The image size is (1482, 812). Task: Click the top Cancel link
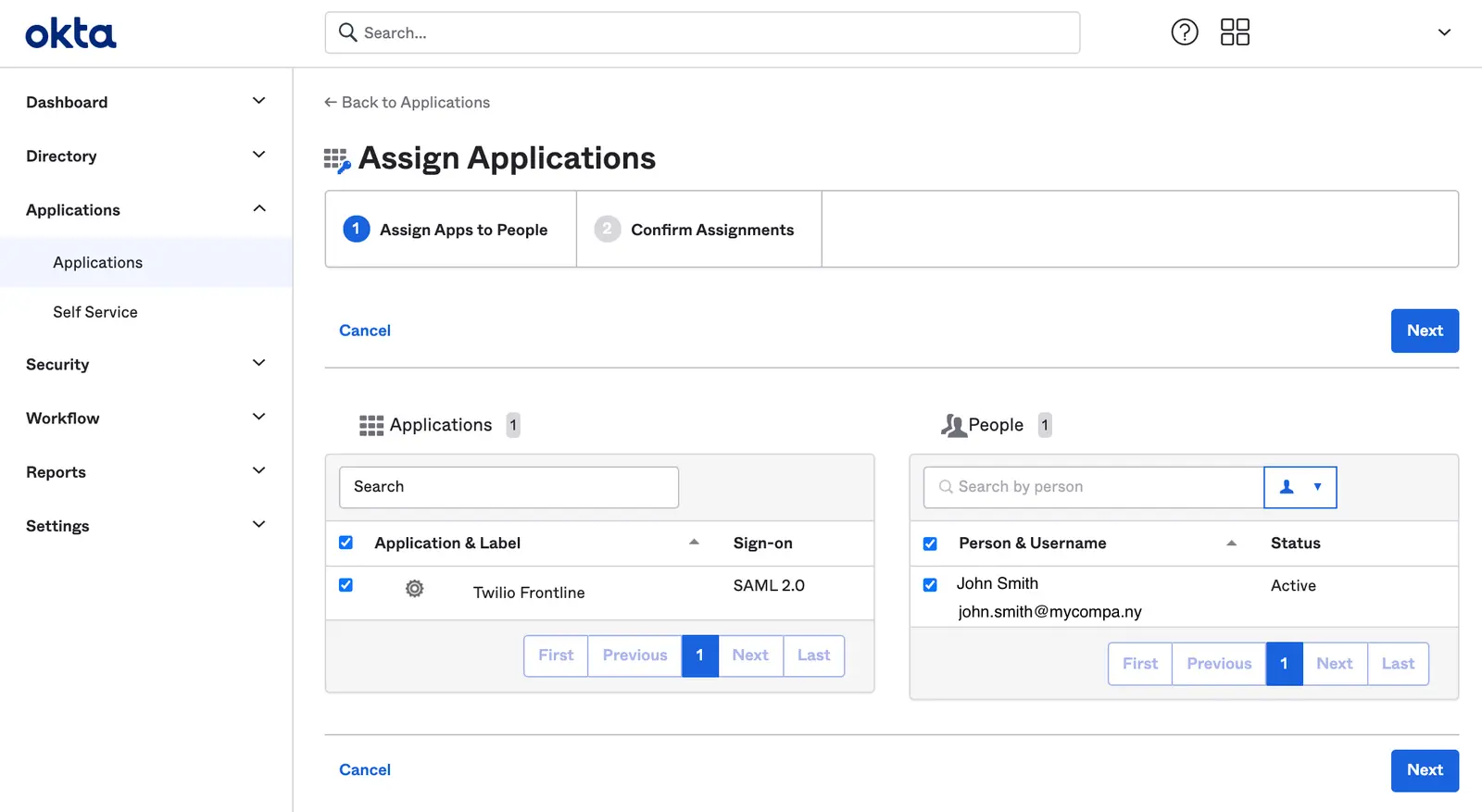click(x=365, y=331)
